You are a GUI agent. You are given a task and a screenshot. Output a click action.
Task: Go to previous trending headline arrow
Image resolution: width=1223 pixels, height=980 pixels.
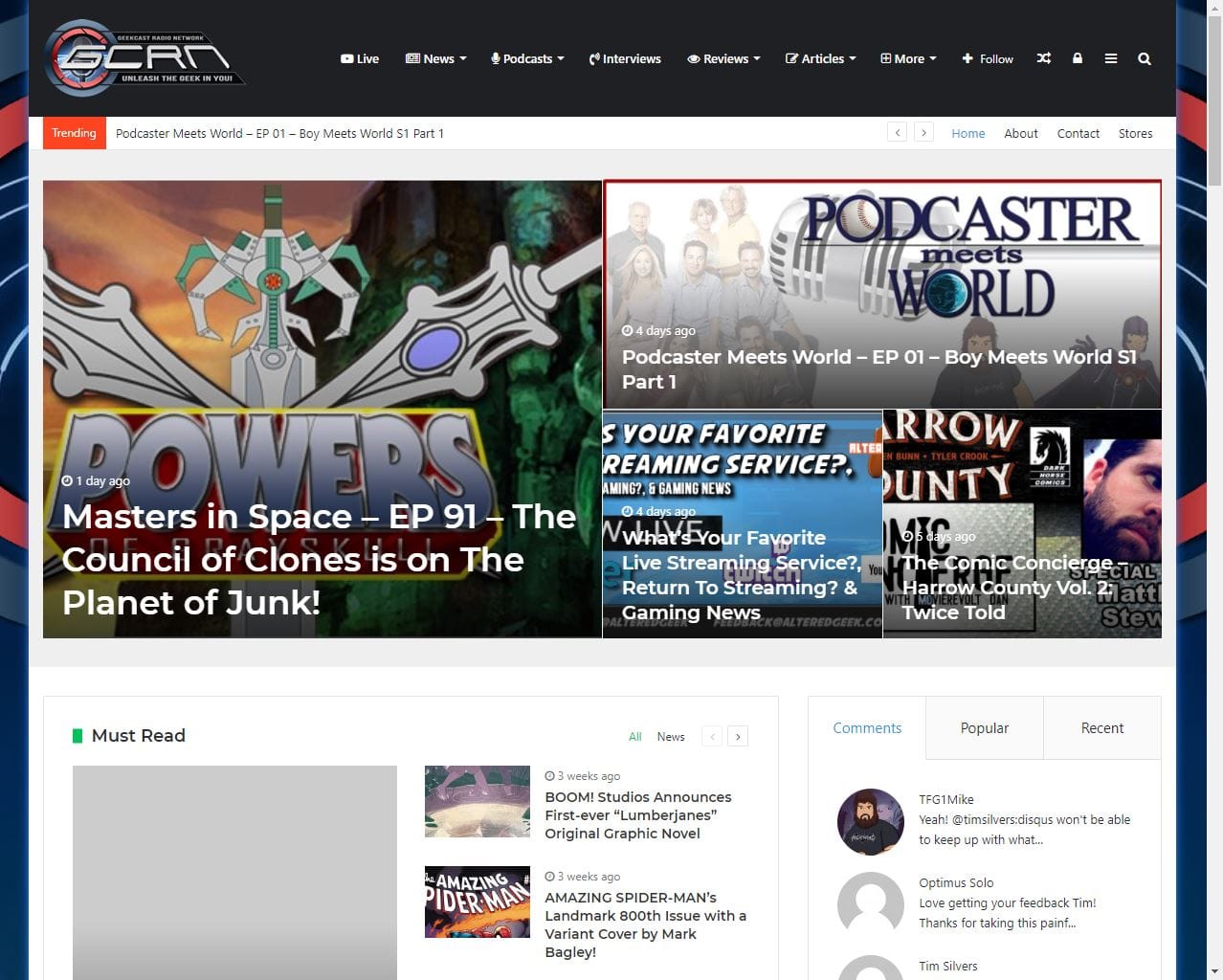click(x=897, y=132)
